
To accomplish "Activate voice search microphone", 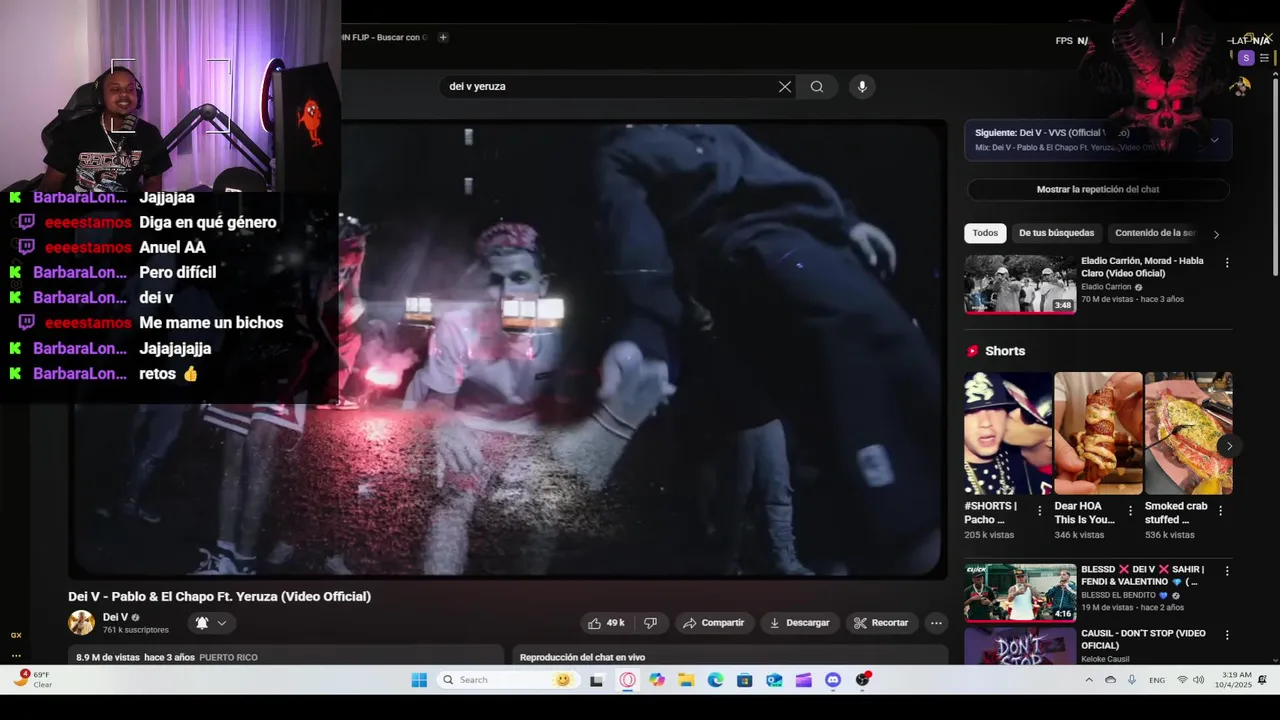I will tap(862, 87).
